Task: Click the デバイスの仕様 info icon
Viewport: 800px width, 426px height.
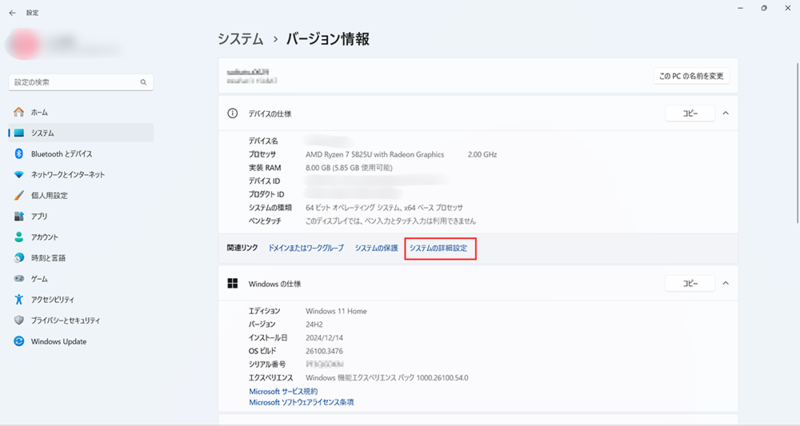Action: coord(232,113)
